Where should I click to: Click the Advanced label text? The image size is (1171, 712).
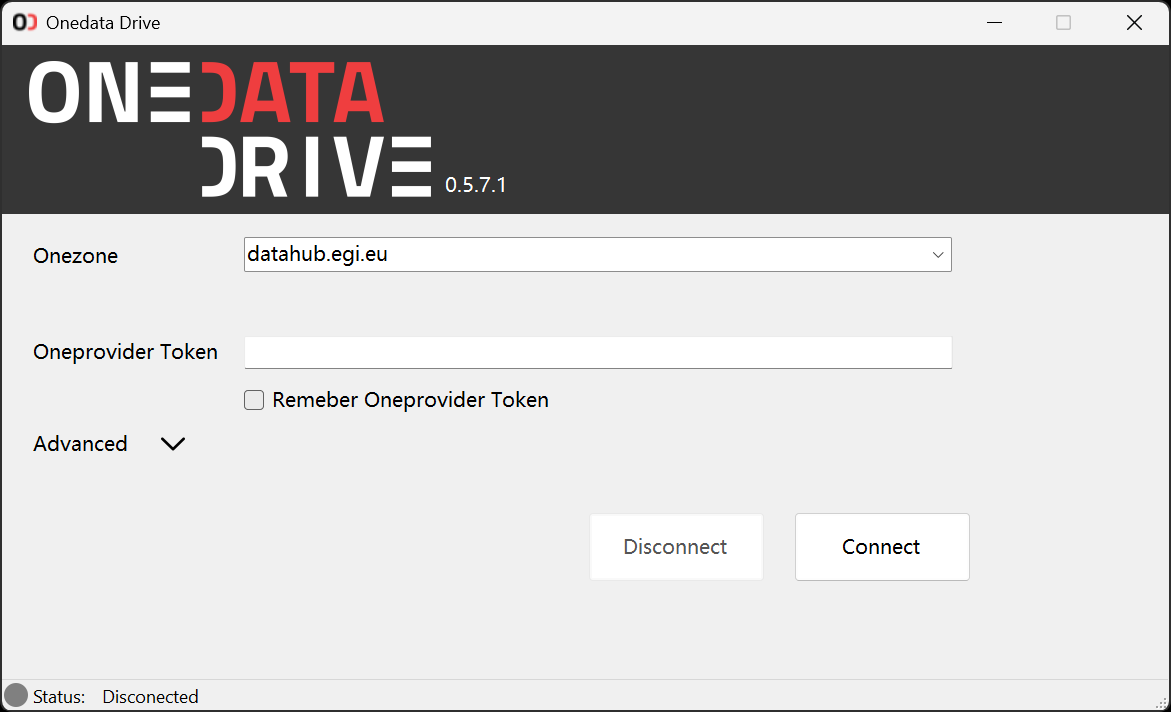click(x=81, y=444)
